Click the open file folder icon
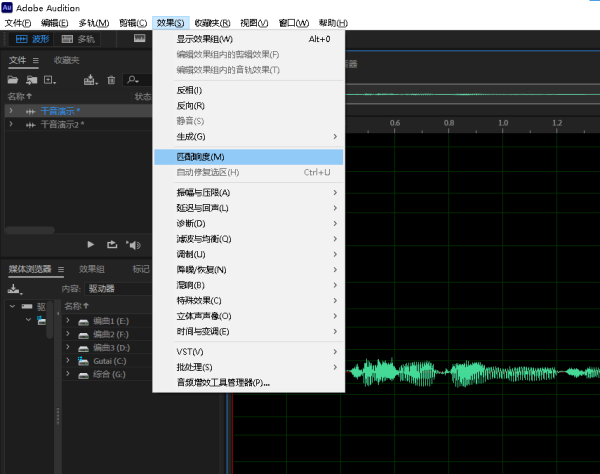Viewport: 600px width, 474px height. click(14, 80)
